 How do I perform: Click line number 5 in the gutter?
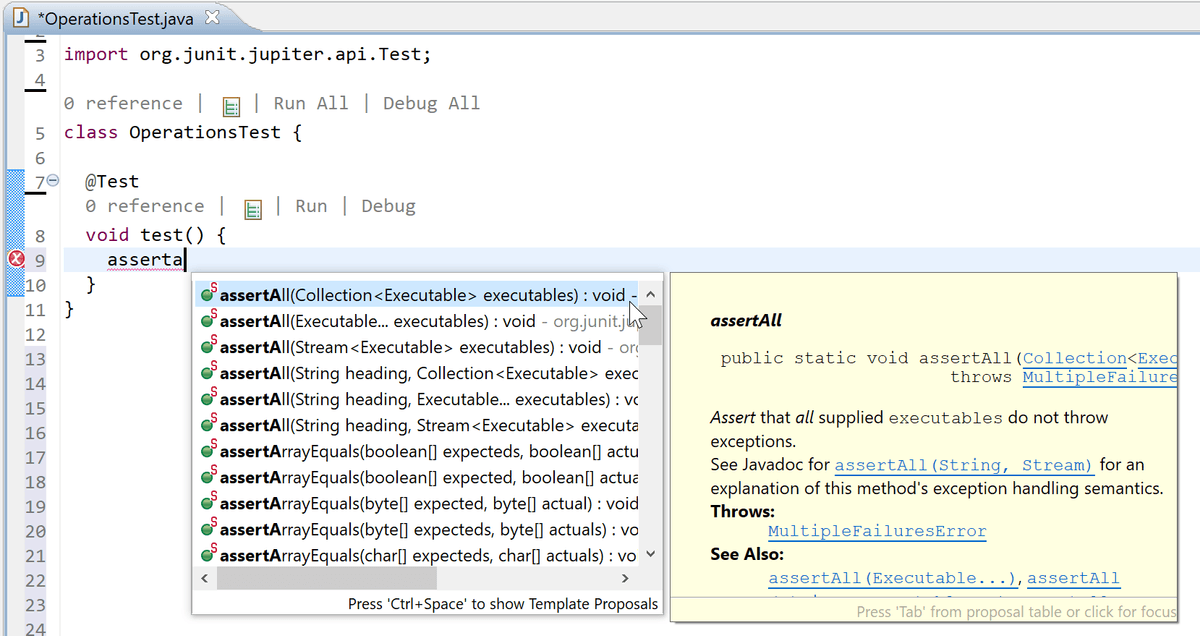pos(39,133)
